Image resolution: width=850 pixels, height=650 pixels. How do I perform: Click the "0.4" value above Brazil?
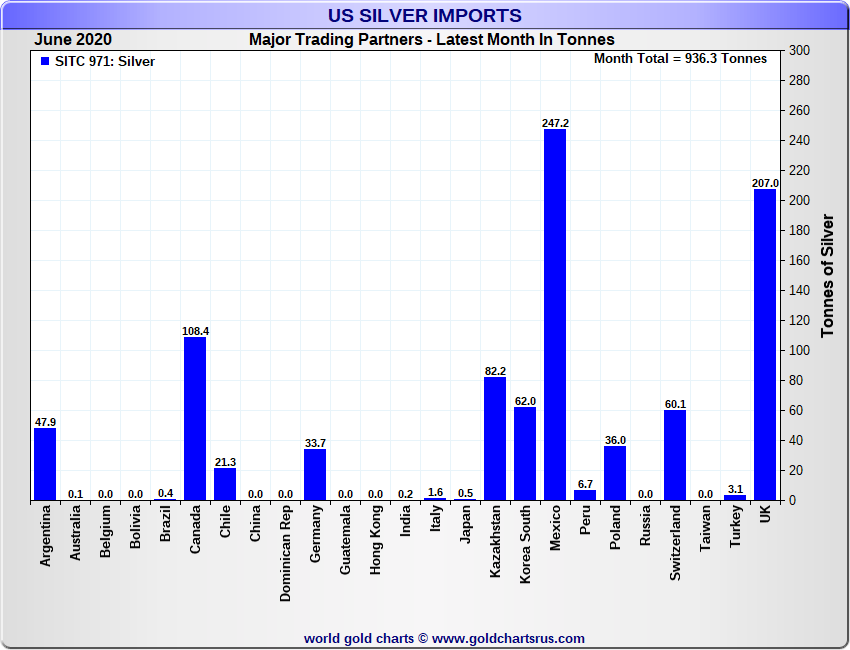click(165, 493)
